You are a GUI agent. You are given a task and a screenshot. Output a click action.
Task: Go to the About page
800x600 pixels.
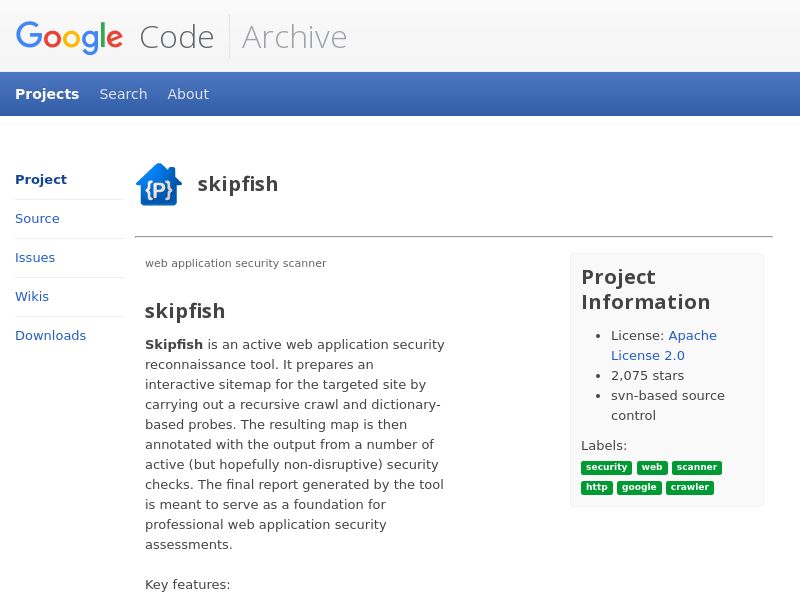click(x=188, y=94)
